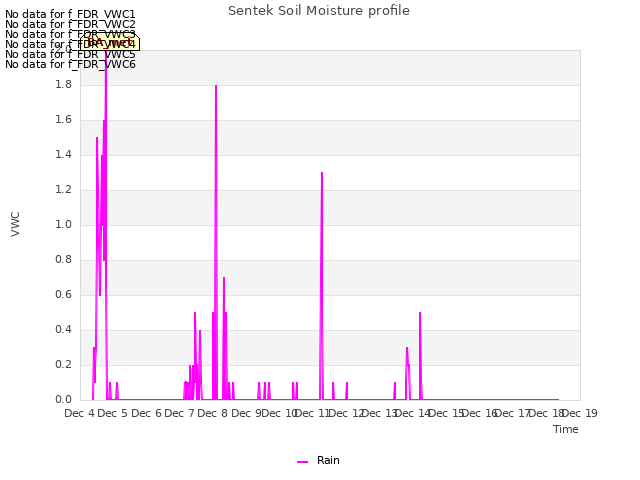Screen dimensions: 640x480
Task: Click the 1.4 y-axis tick label
Action: pos(63,155)
